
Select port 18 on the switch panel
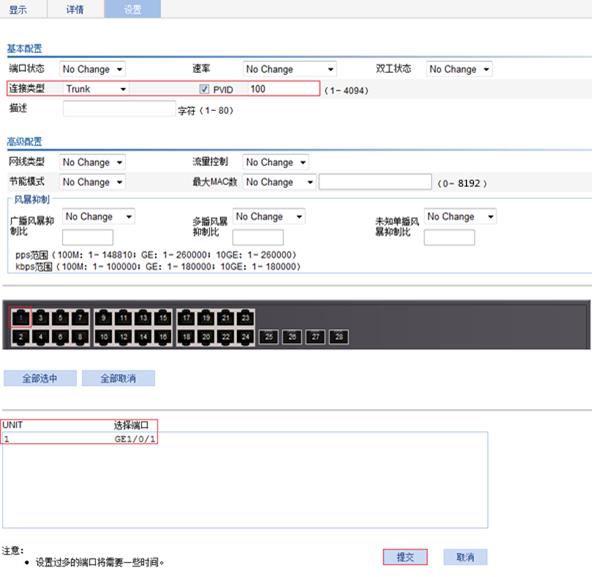pos(186,337)
